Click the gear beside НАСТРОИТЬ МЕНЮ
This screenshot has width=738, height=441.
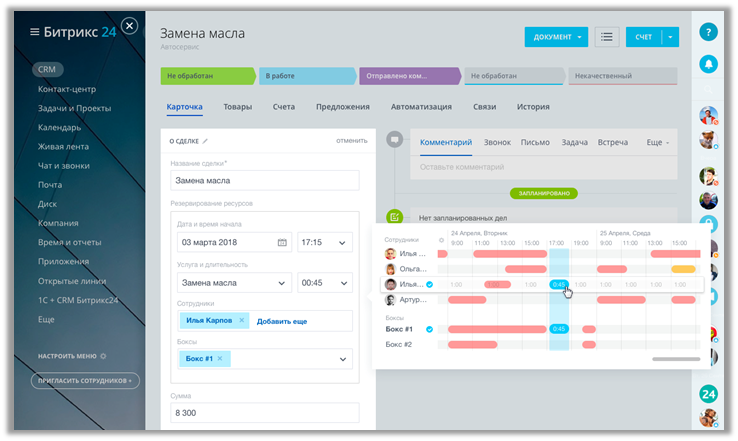[104, 356]
